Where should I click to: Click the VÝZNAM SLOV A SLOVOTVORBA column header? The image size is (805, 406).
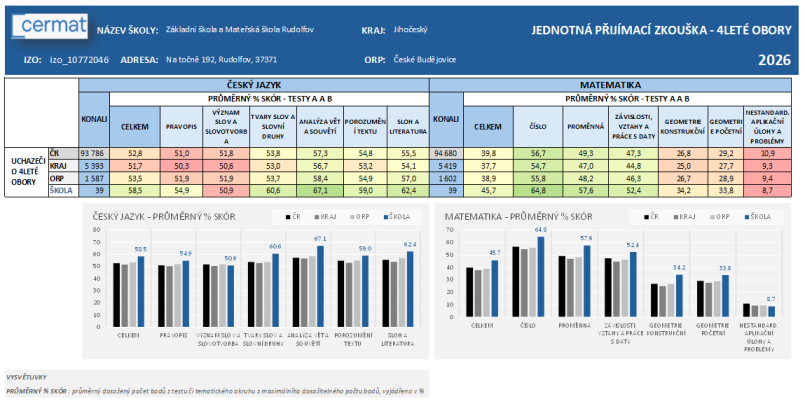pyautogui.click(x=226, y=127)
